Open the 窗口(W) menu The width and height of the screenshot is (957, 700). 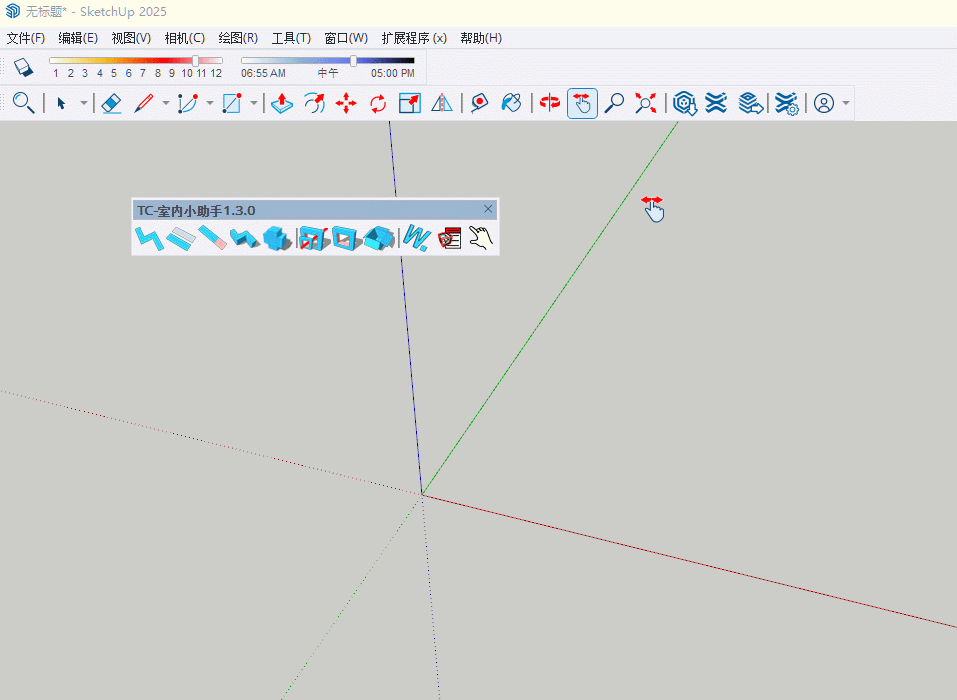pyautogui.click(x=346, y=38)
